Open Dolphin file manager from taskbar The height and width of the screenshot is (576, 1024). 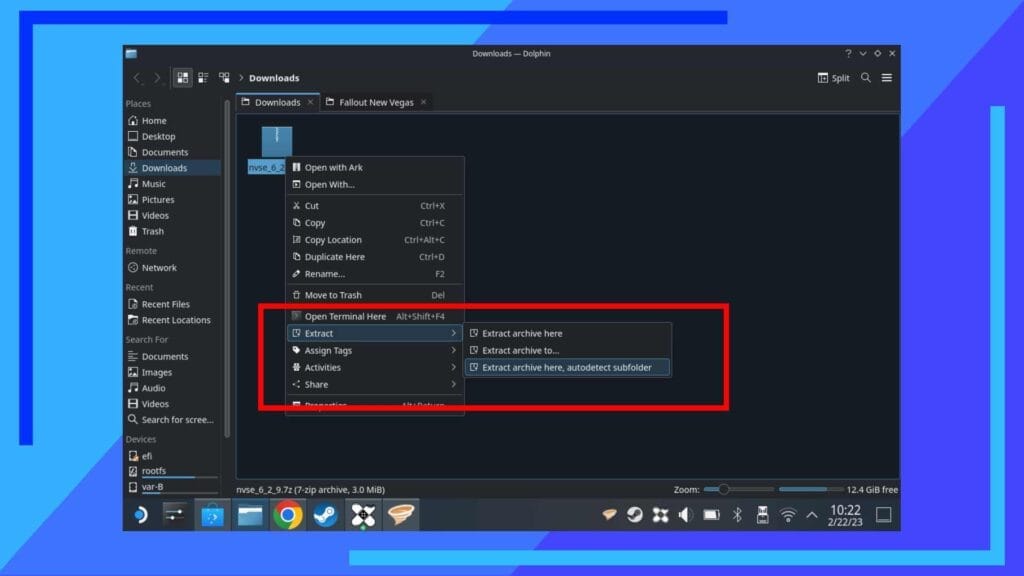pyautogui.click(x=250, y=515)
